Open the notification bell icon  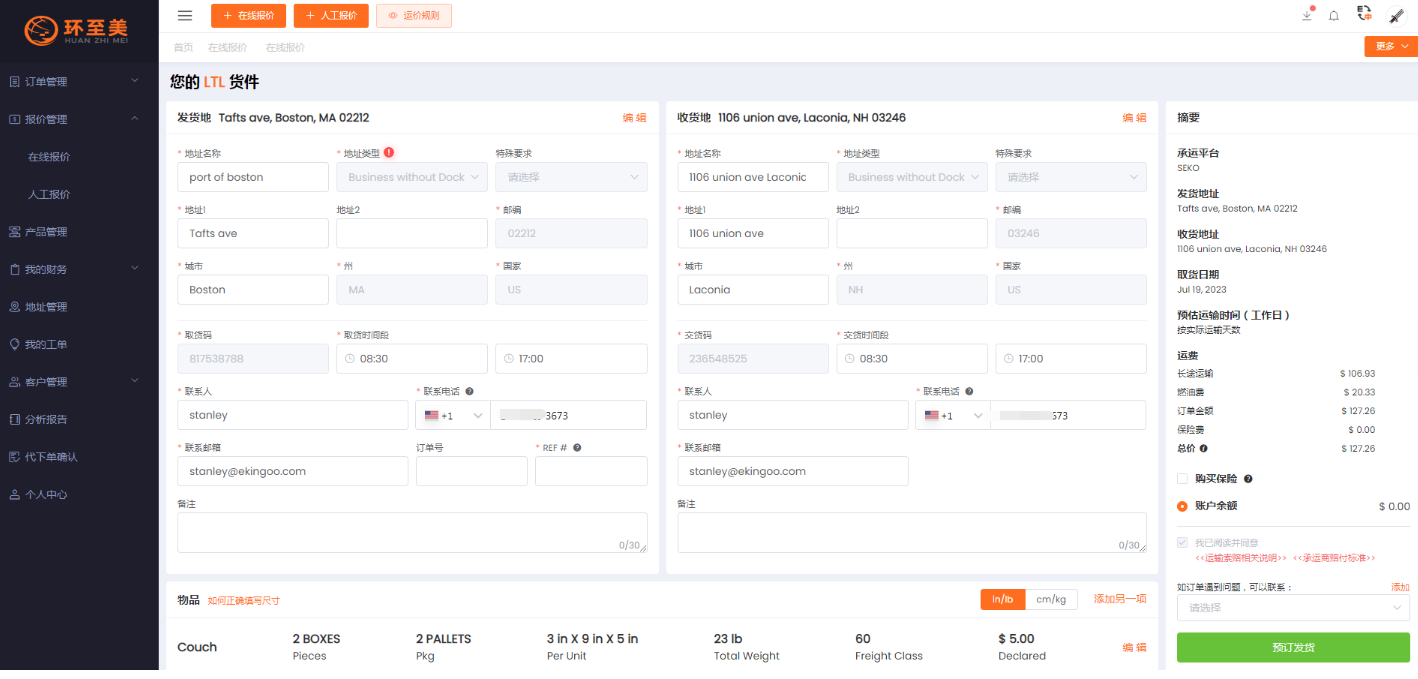(1333, 16)
